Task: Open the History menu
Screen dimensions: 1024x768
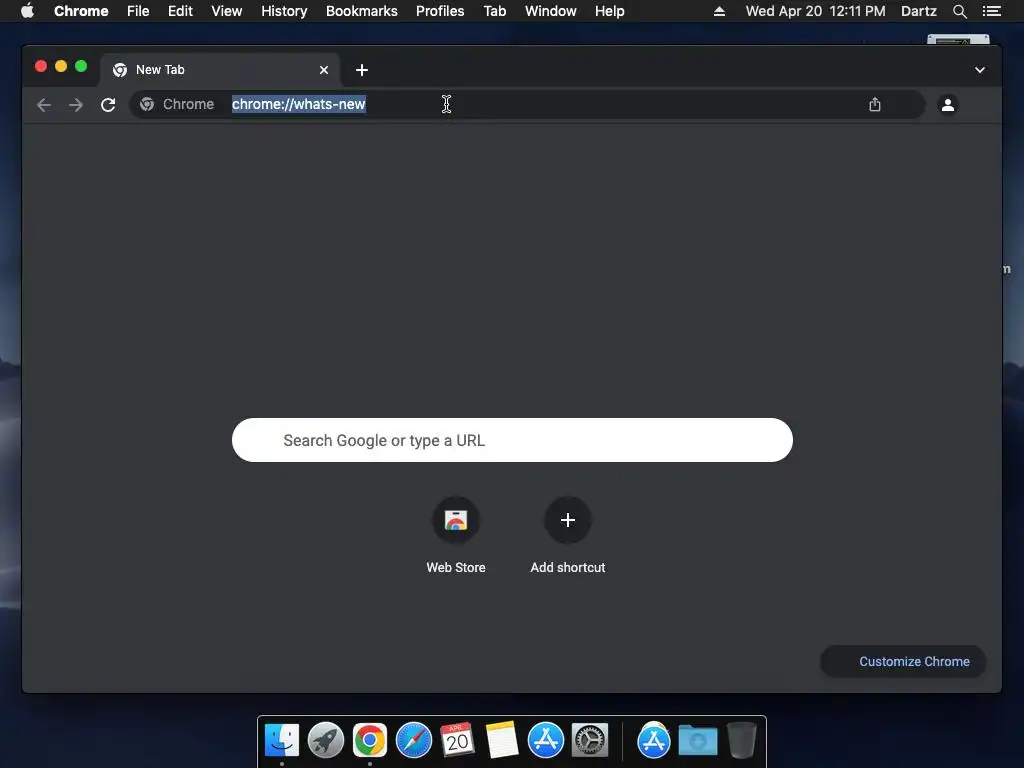Action: [284, 11]
